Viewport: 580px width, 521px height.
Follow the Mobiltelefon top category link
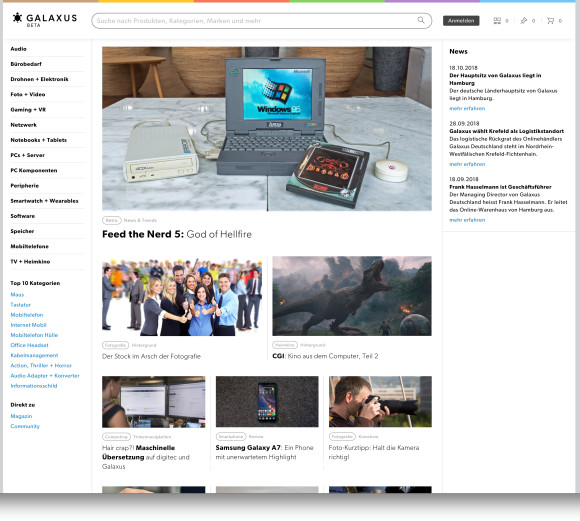click(x=27, y=315)
